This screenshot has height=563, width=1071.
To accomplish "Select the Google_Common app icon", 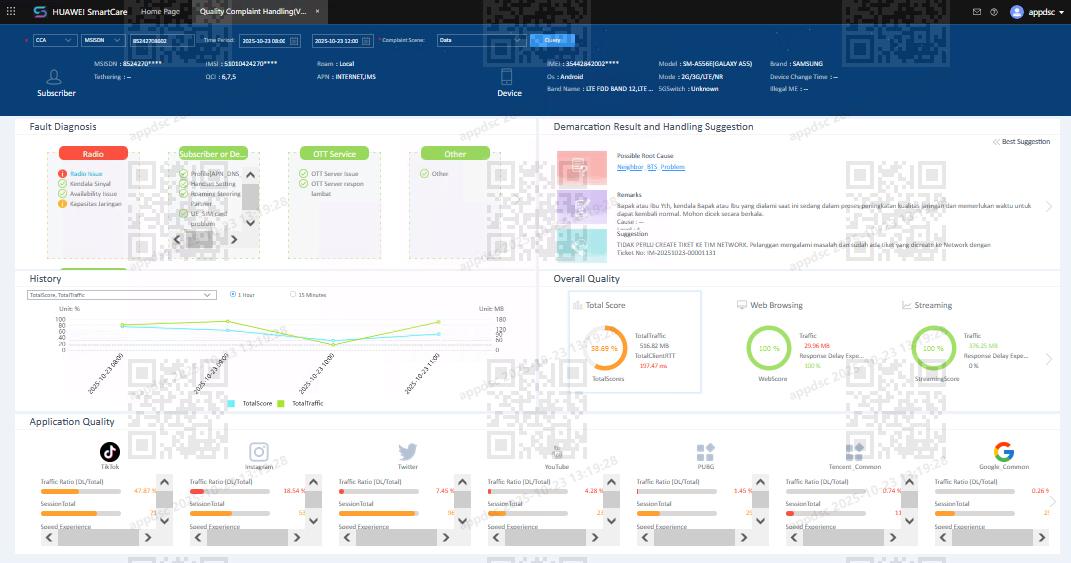I will pos(1003,452).
